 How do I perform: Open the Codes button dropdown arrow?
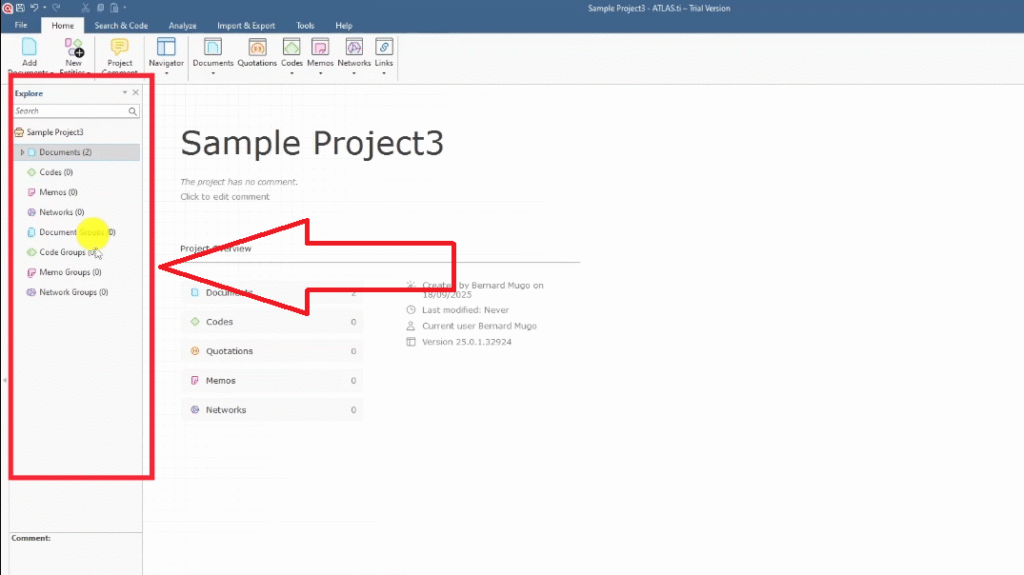coord(291,73)
